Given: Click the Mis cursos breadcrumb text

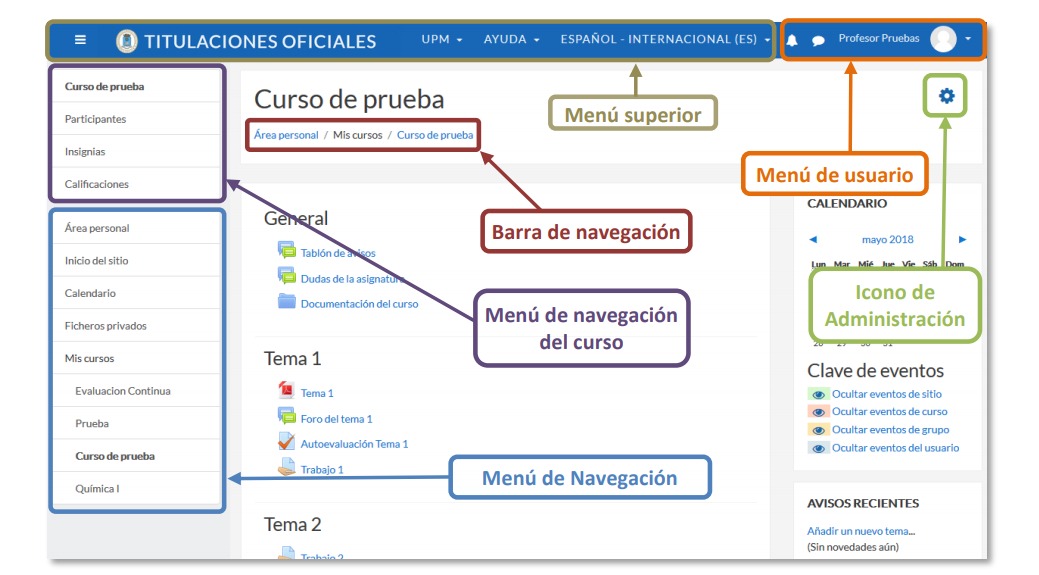Looking at the screenshot, I should [x=358, y=135].
